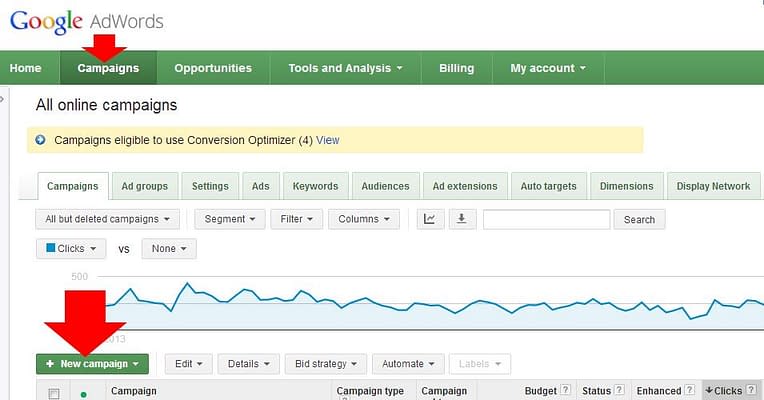Viewport: 764px width, 400px height.
Task: Switch to the Keywords tab
Action: pos(315,186)
